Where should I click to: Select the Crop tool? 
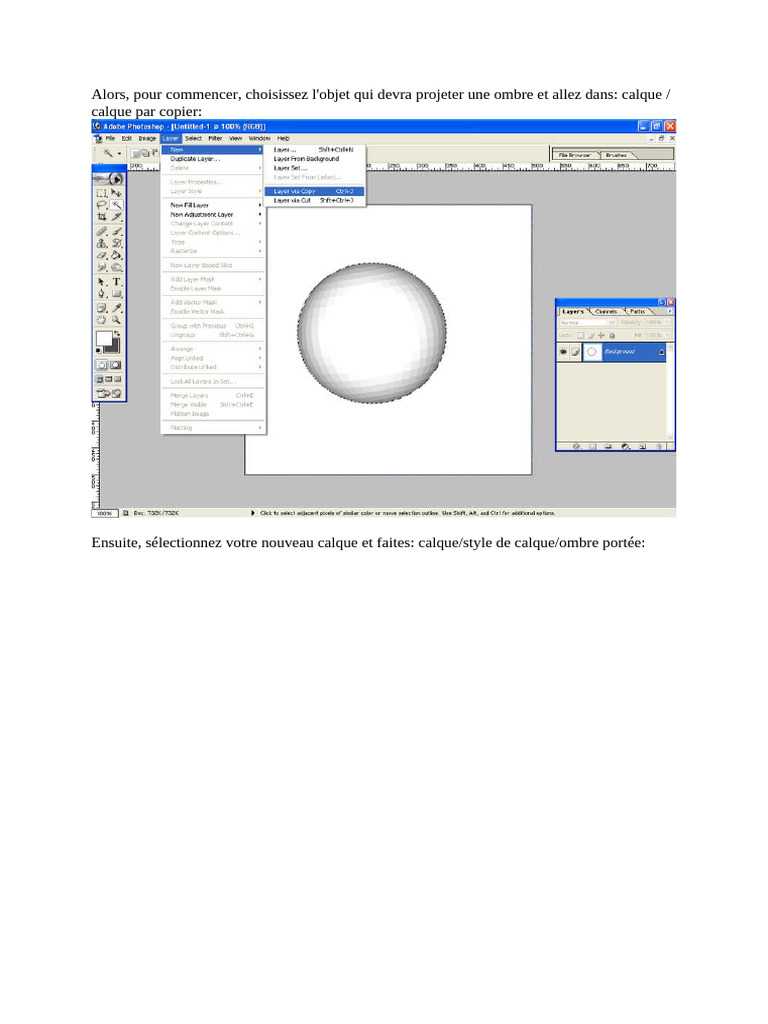pos(101,216)
